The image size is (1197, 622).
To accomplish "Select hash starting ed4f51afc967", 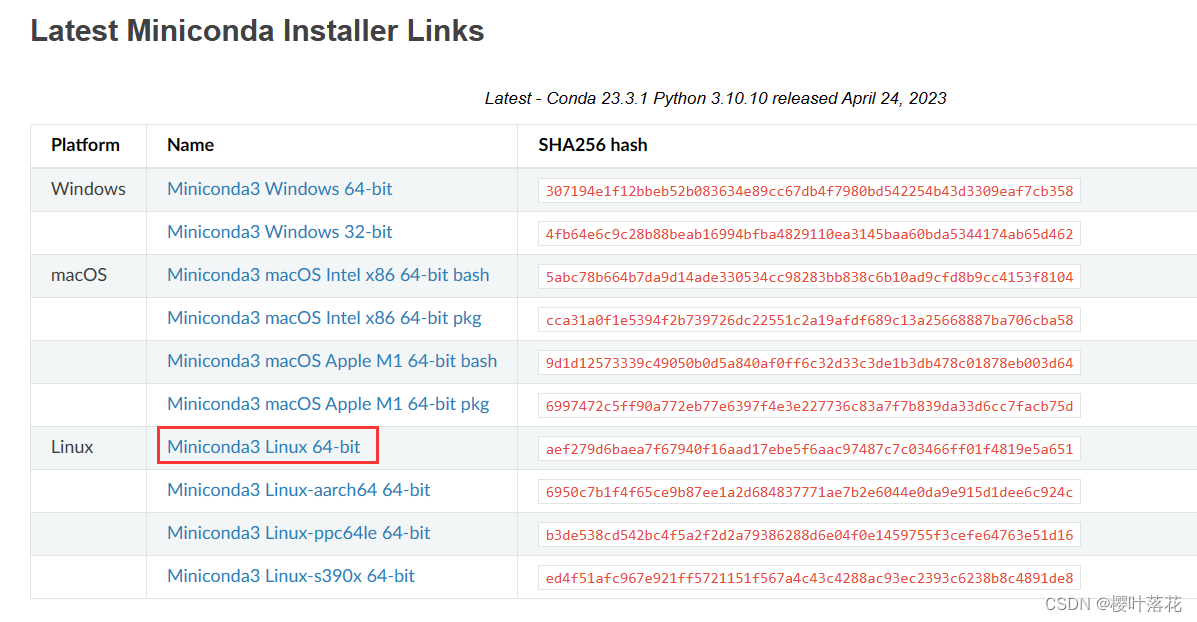I will click(809, 578).
